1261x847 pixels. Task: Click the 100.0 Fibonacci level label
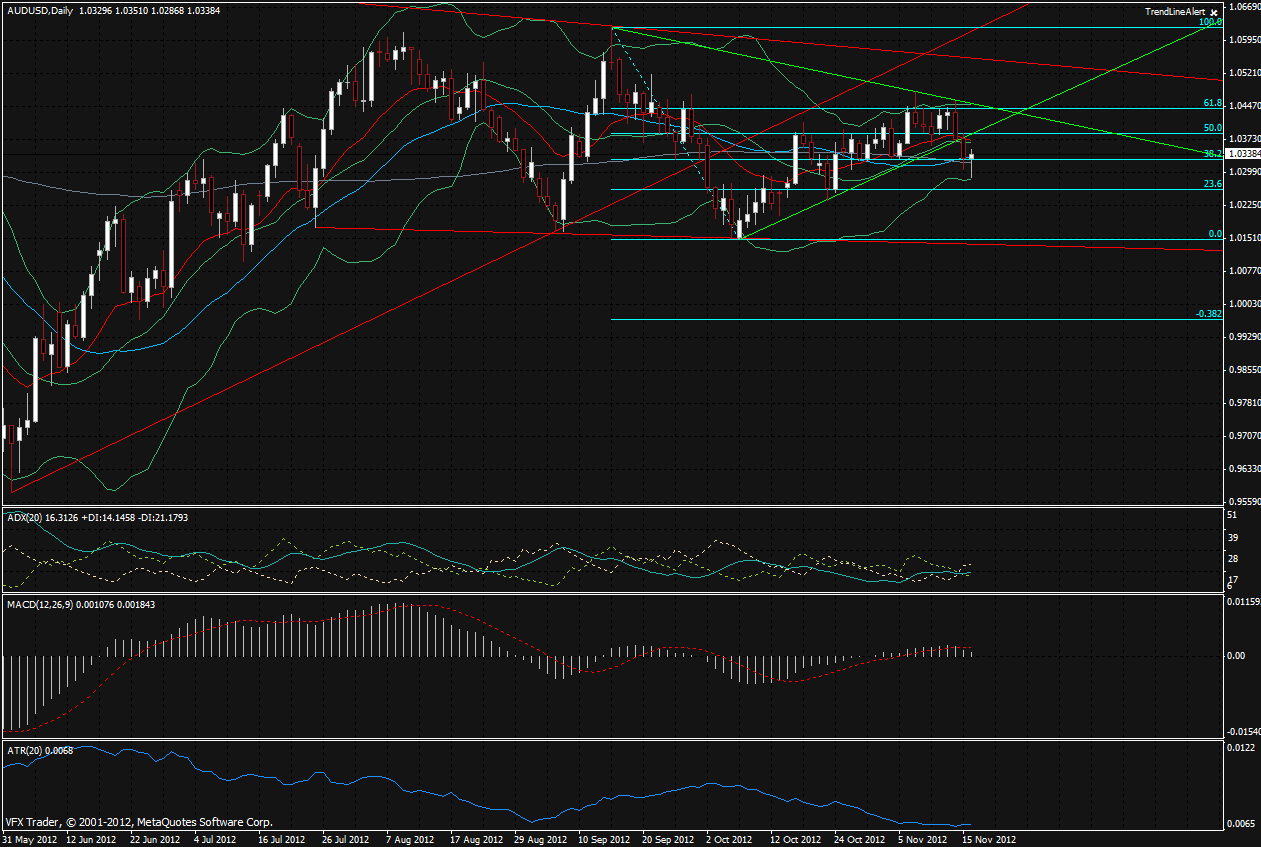(1210, 22)
